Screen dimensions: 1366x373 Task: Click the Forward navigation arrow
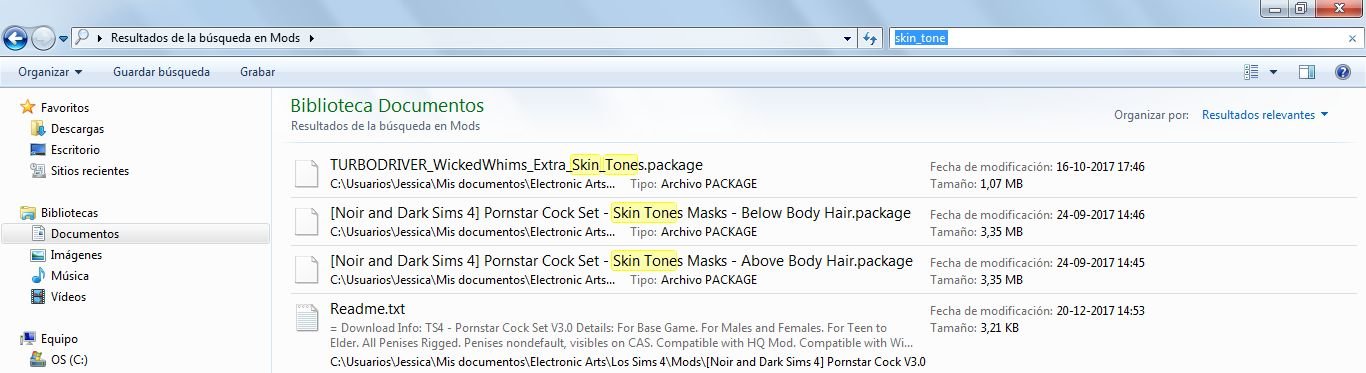click(43, 39)
